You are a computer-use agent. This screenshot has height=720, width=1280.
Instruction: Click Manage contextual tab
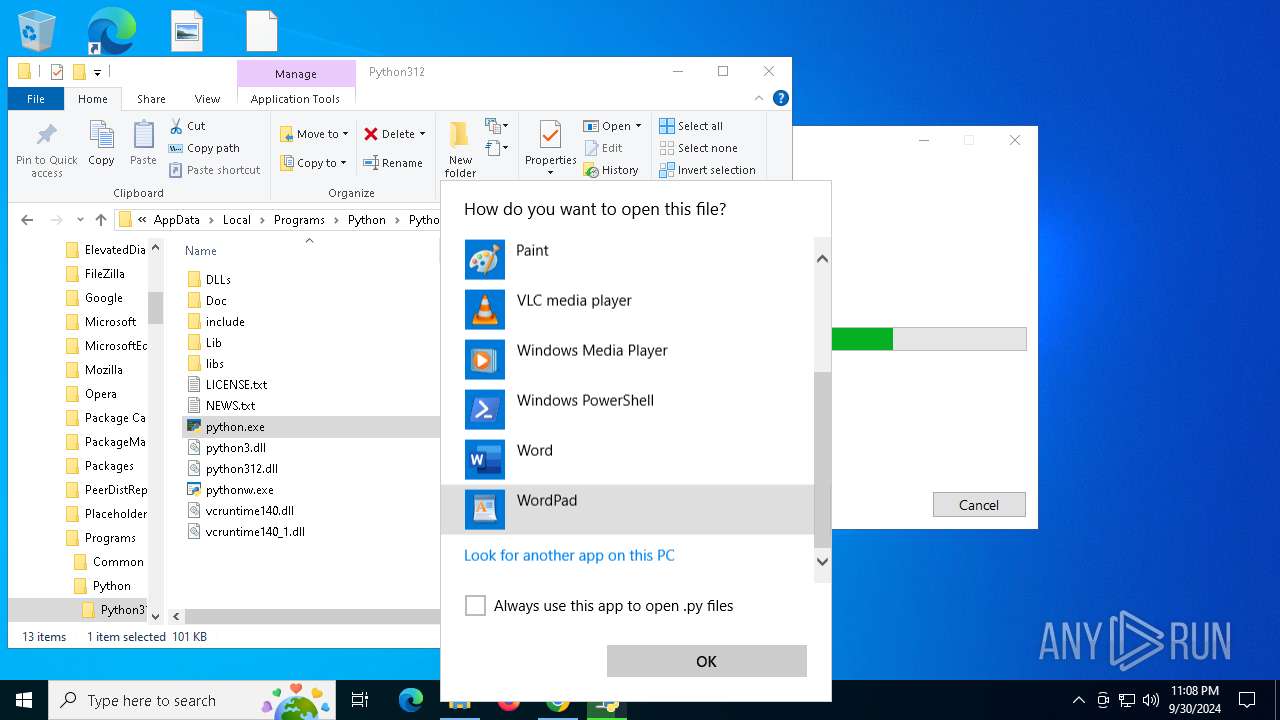[296, 74]
